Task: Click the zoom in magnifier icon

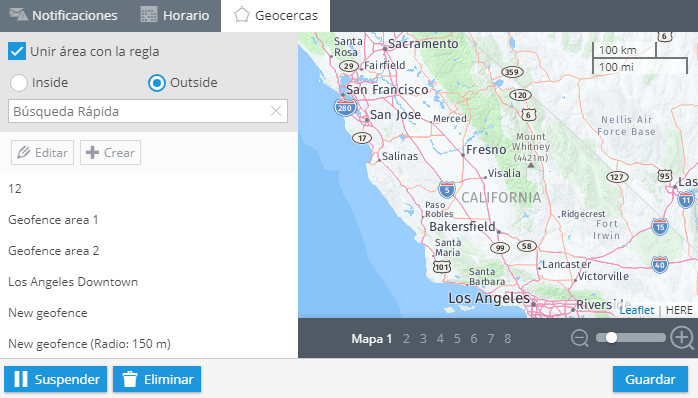Action: coord(682,338)
